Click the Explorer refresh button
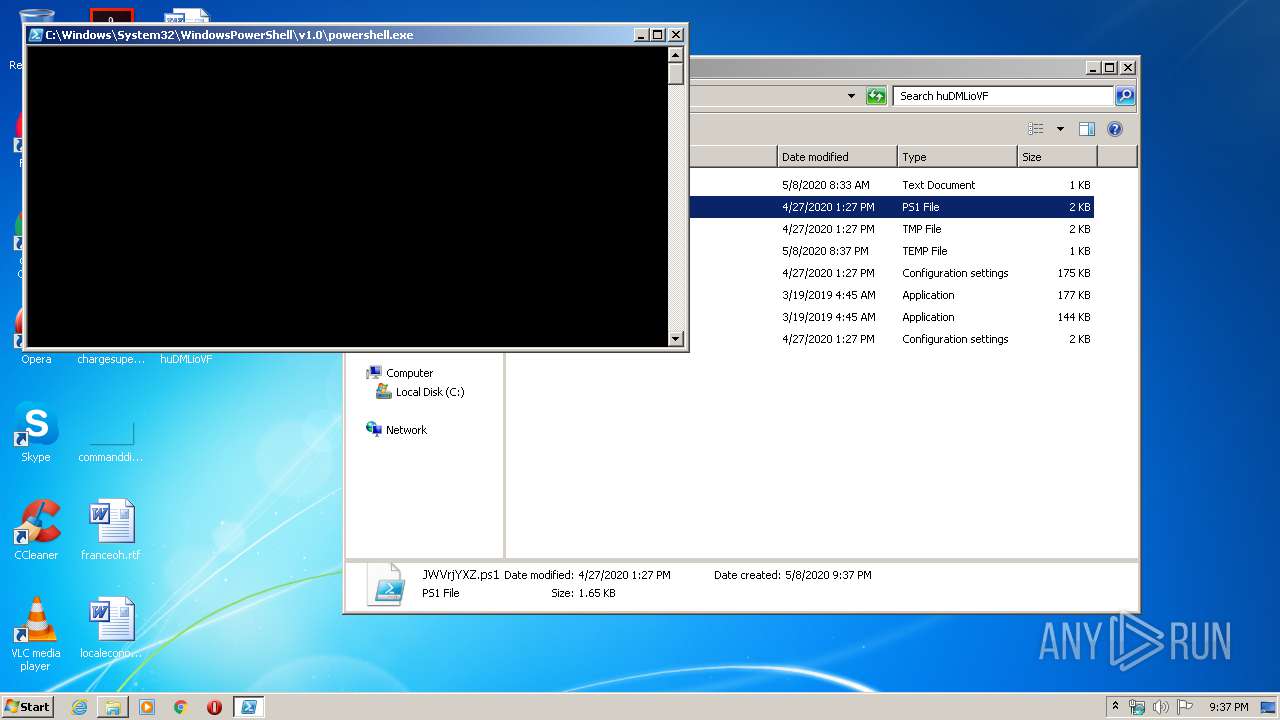 click(x=876, y=96)
